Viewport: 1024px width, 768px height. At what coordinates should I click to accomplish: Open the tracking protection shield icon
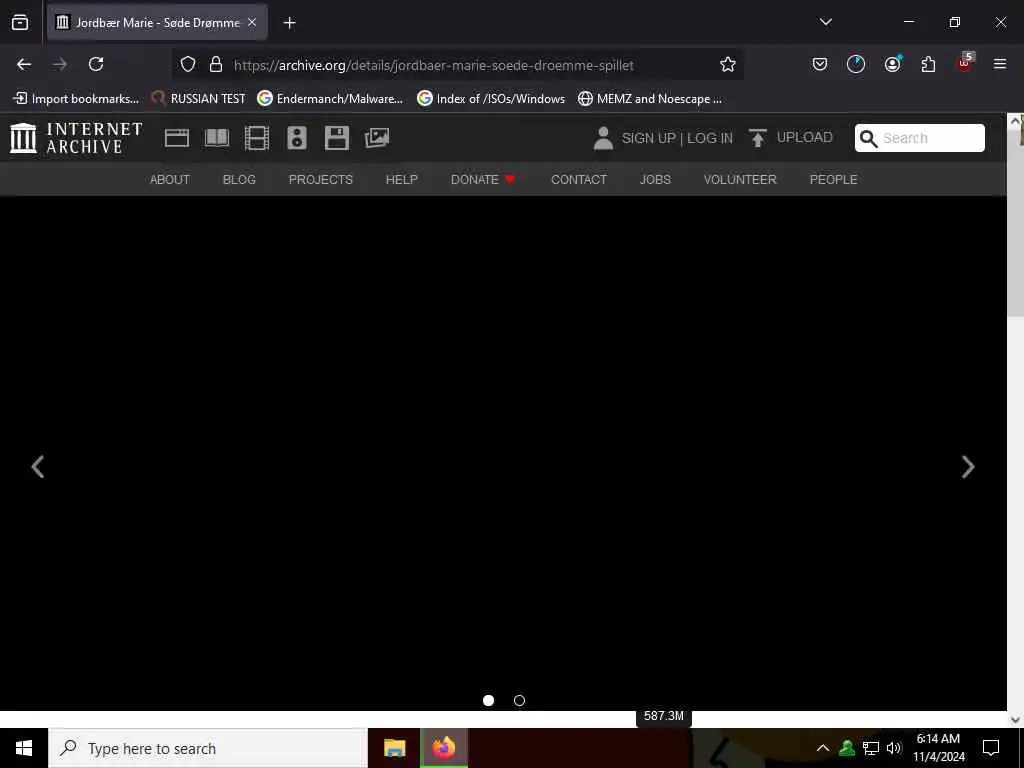188,64
